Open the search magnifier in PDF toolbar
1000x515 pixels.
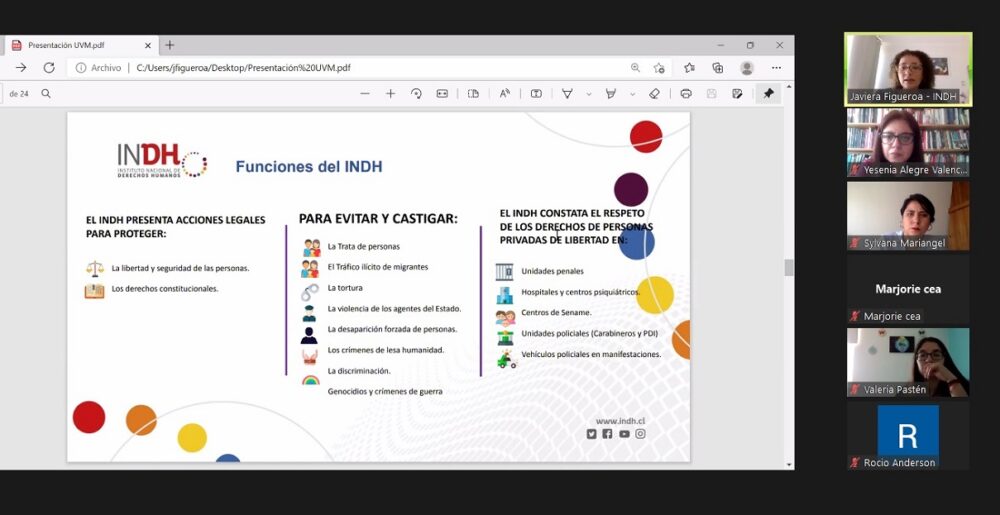[46, 94]
